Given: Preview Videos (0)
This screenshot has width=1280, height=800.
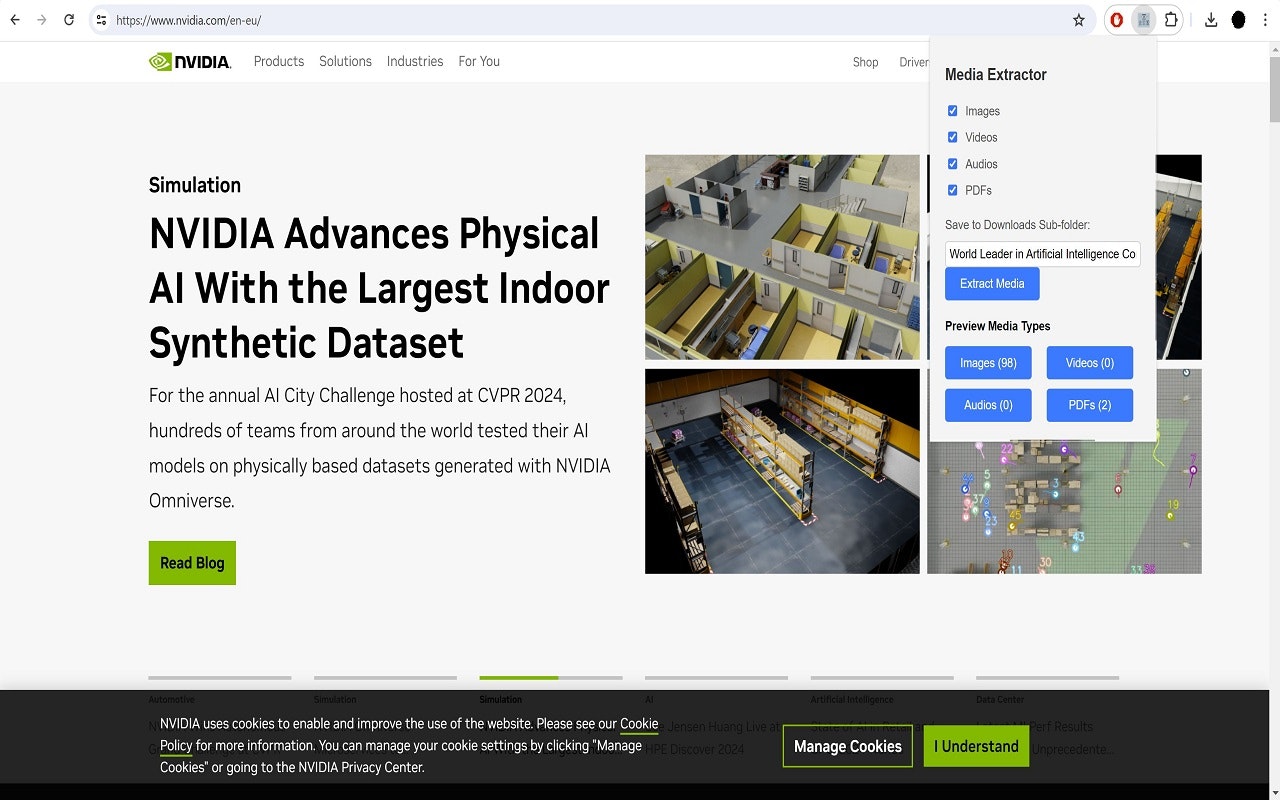Looking at the screenshot, I should pyautogui.click(x=1090, y=363).
